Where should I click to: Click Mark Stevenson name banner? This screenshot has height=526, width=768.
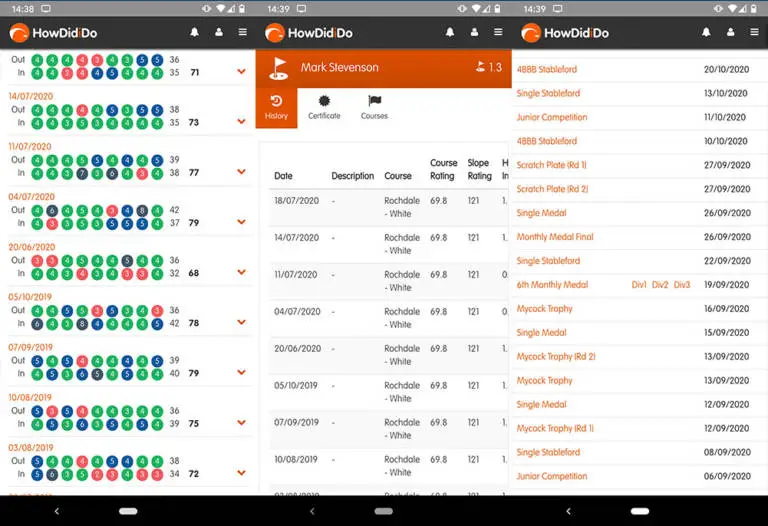(x=339, y=68)
